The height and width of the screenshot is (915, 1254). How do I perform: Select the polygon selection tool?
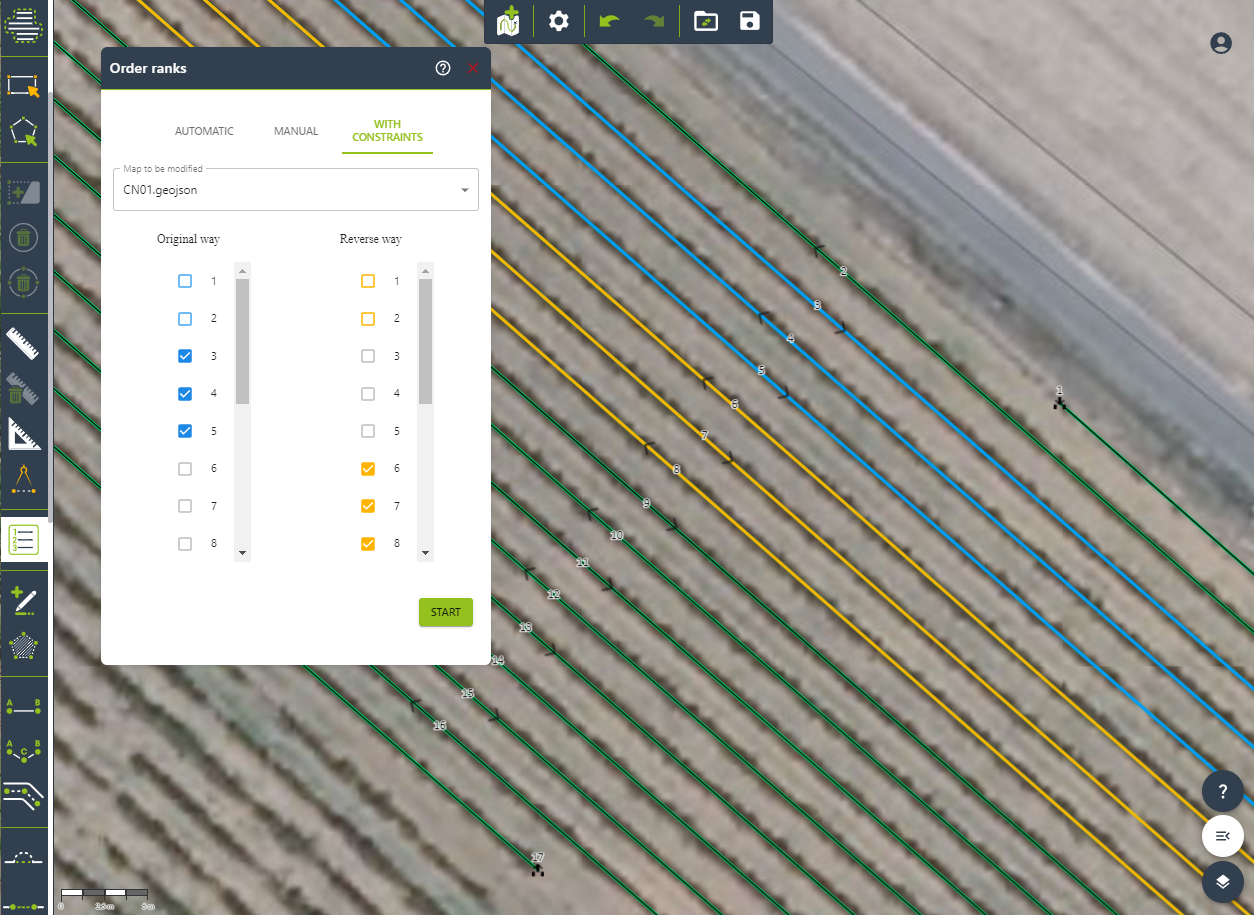[x=23, y=133]
